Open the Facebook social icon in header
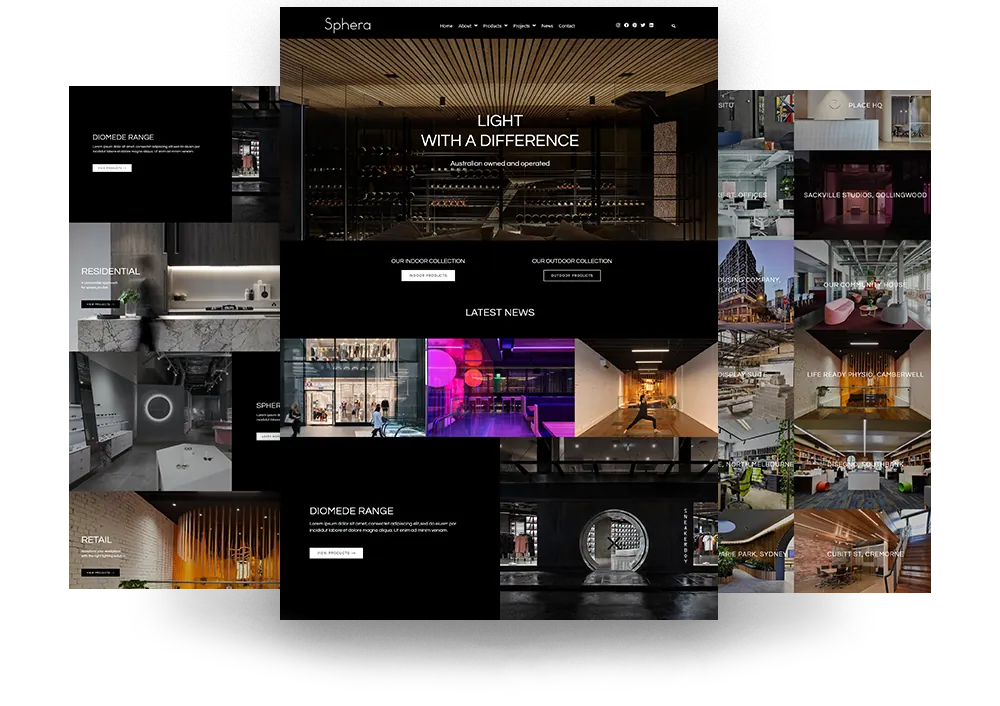Viewport: 1000px width, 706px height. click(x=626, y=26)
